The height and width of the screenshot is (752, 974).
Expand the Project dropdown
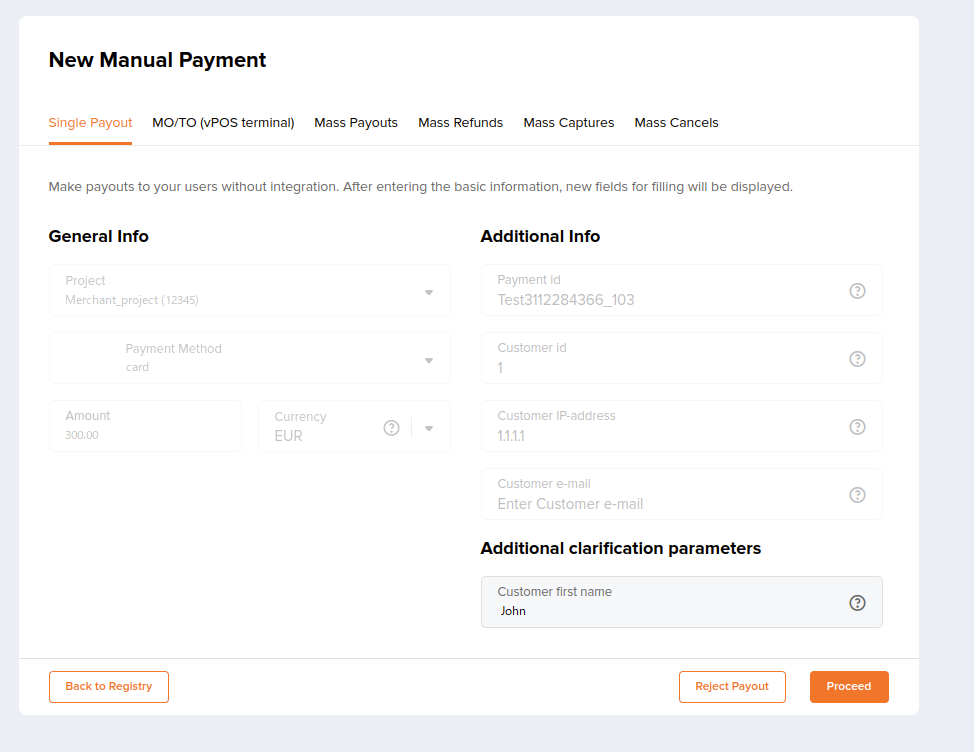pos(429,292)
